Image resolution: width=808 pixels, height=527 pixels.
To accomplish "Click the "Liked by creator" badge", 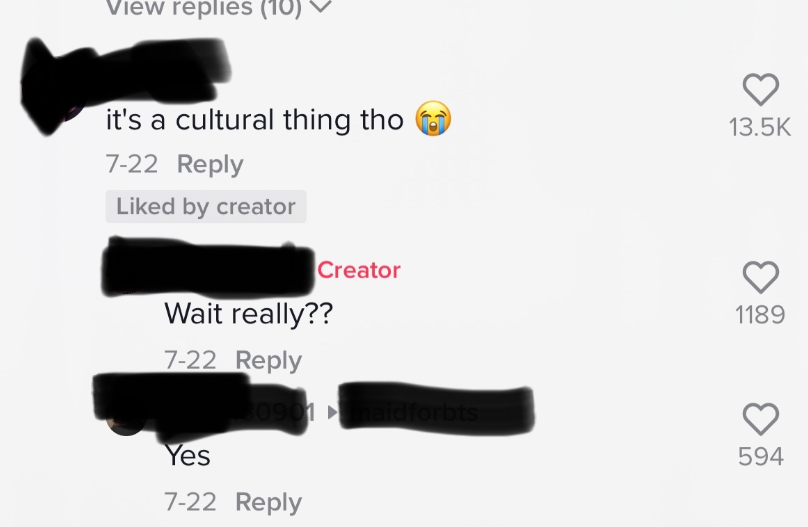I will [x=206, y=207].
